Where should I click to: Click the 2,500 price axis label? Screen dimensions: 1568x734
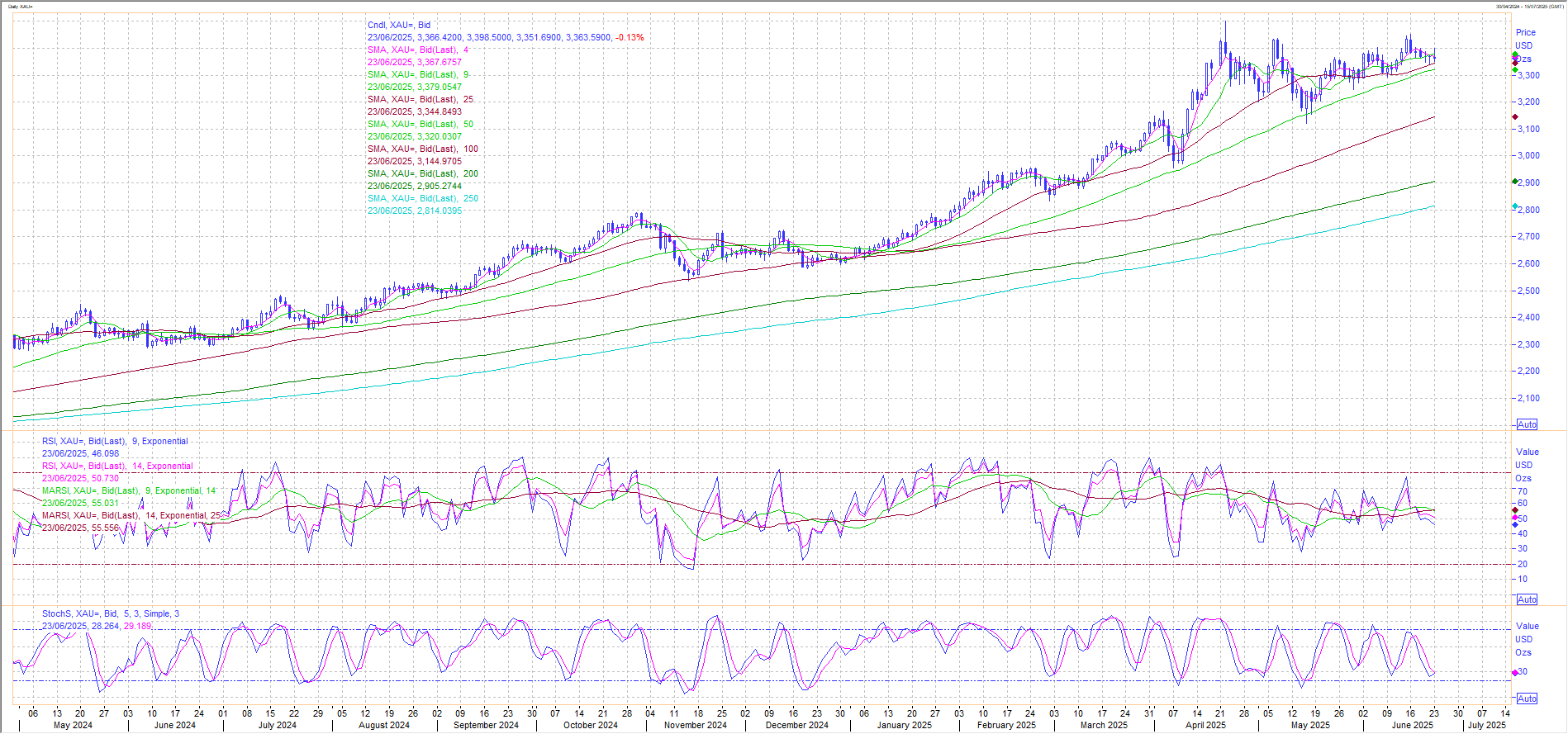pyautogui.click(x=1528, y=291)
